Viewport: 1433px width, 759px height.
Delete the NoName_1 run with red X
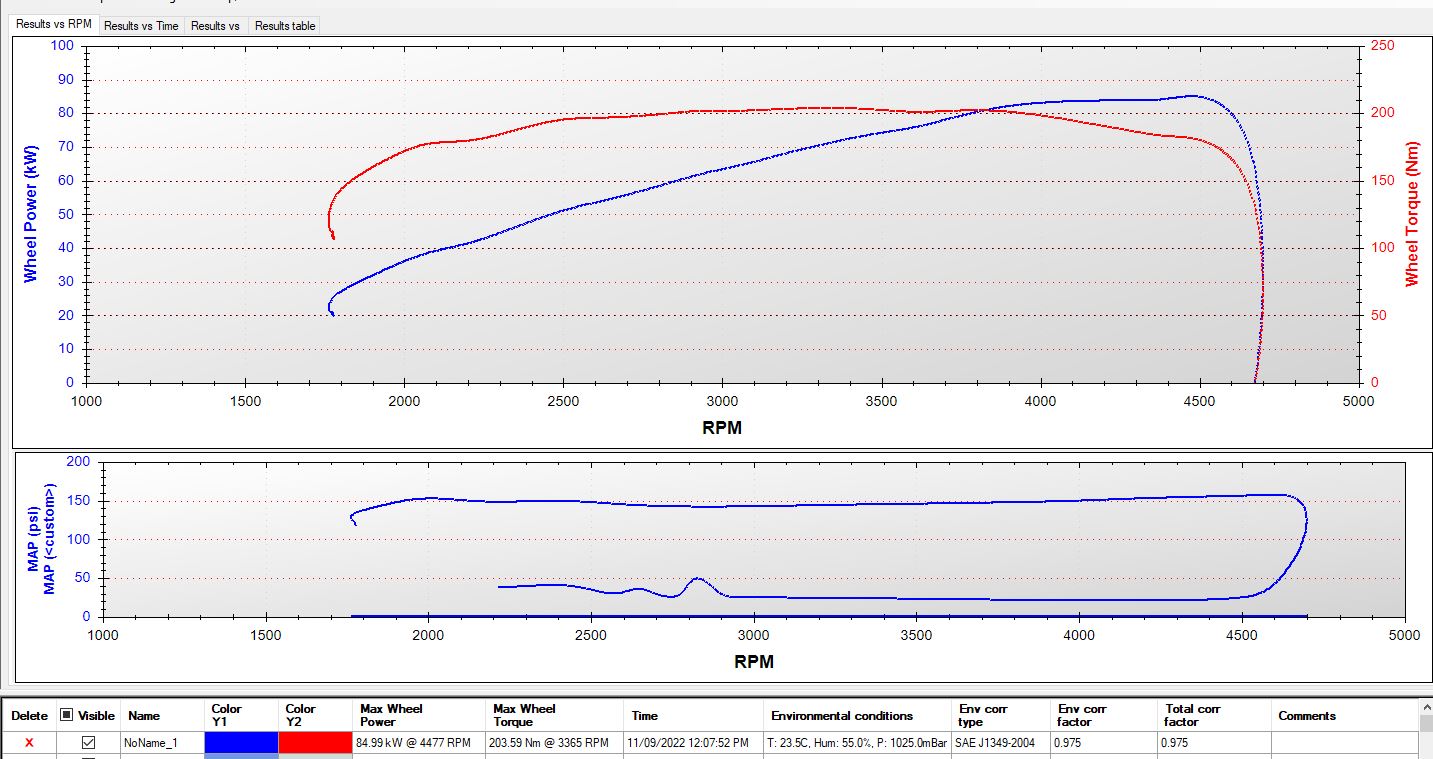(x=29, y=743)
